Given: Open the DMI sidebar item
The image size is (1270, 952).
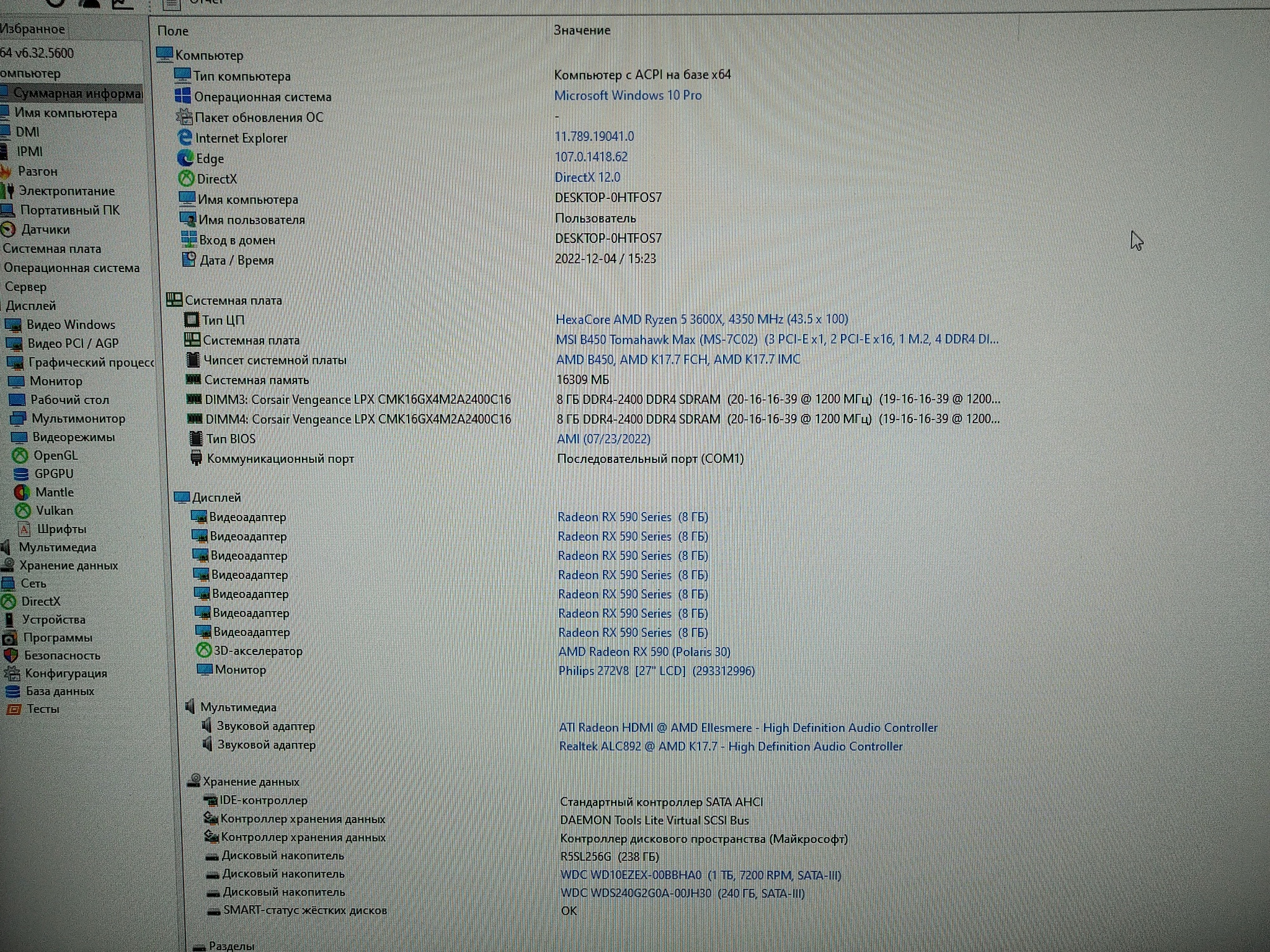Looking at the screenshot, I should click(27, 132).
